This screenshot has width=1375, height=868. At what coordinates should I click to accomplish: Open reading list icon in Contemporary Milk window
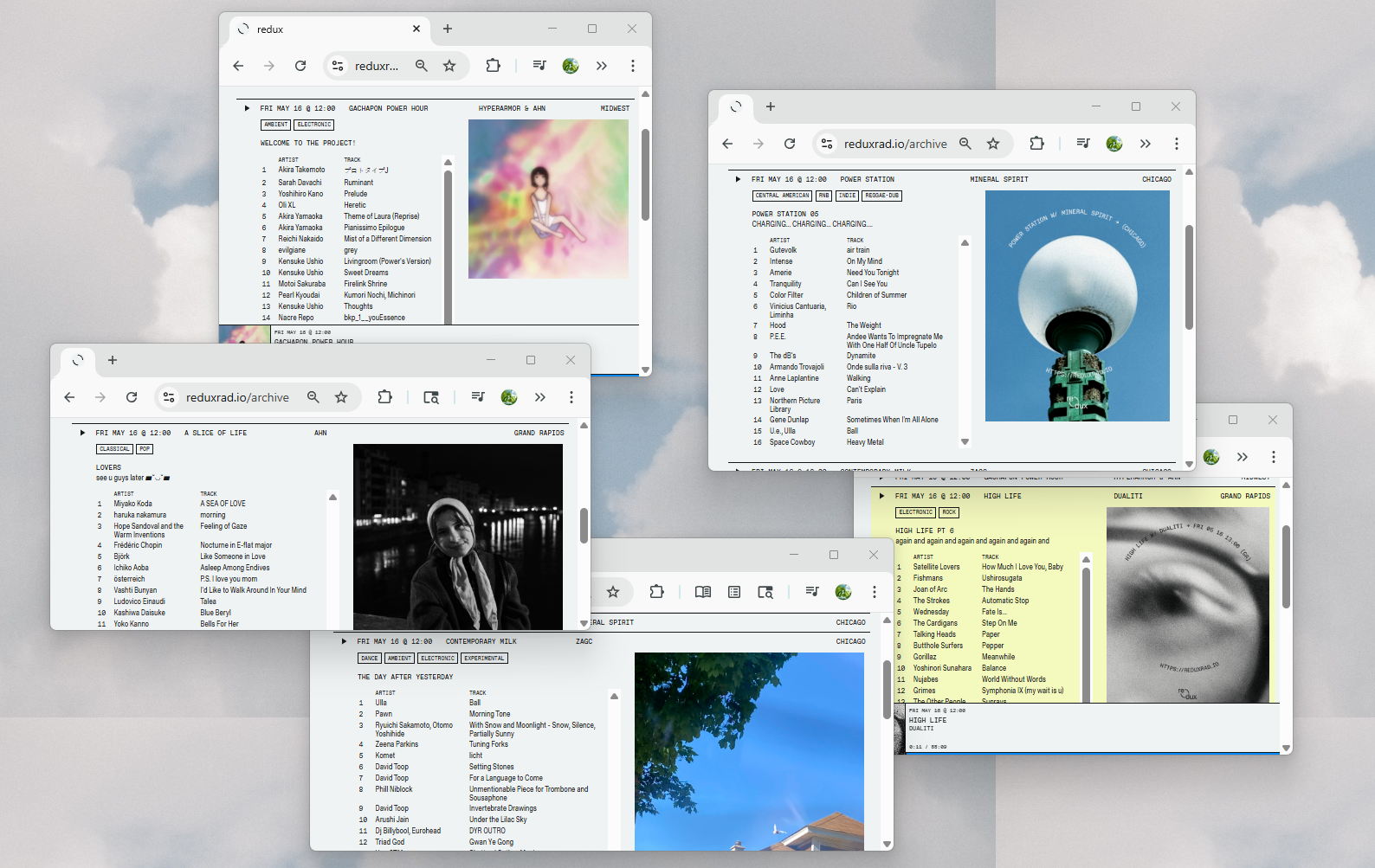pyautogui.click(x=734, y=592)
